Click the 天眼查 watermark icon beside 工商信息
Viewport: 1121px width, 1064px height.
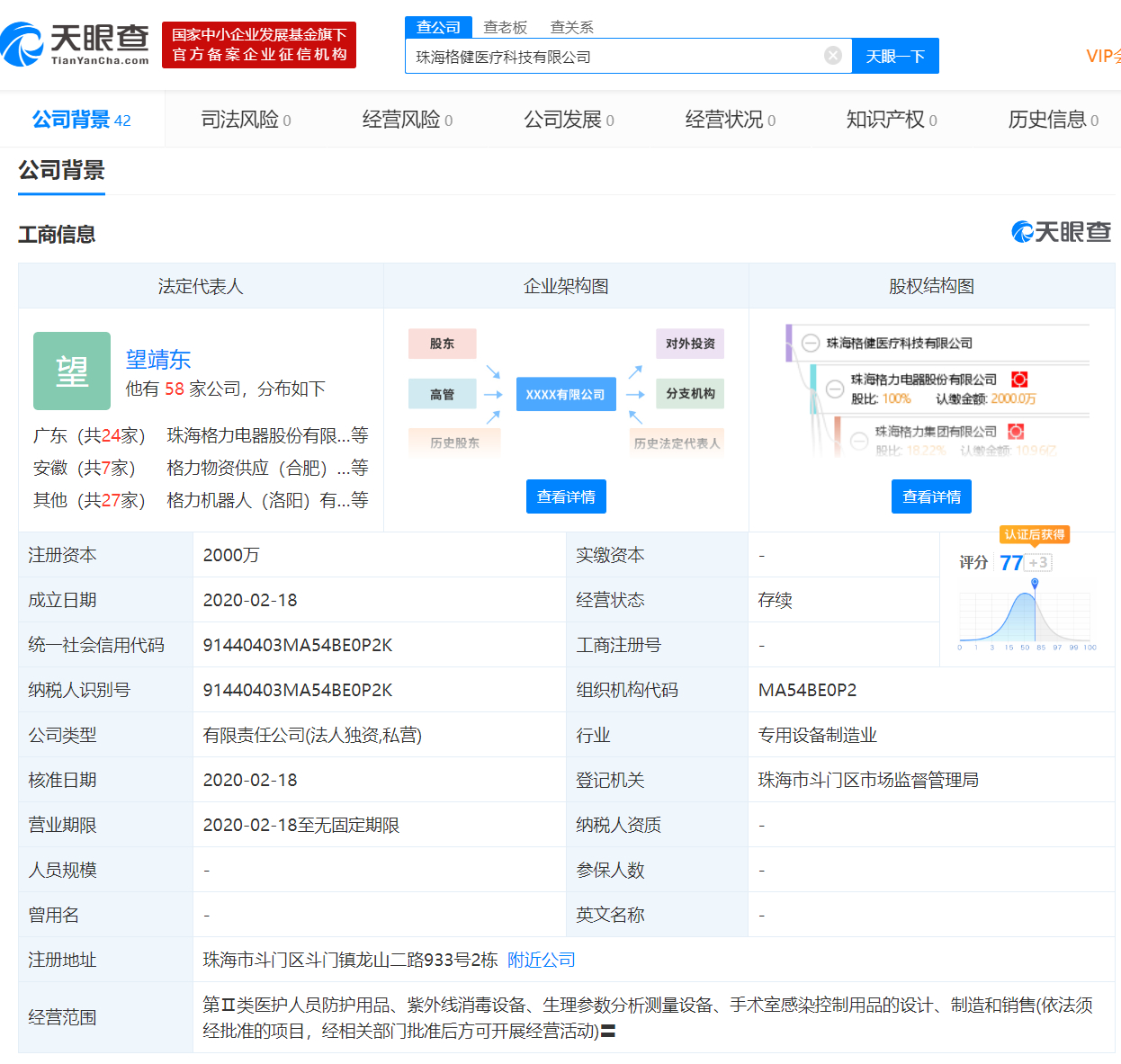[1023, 232]
